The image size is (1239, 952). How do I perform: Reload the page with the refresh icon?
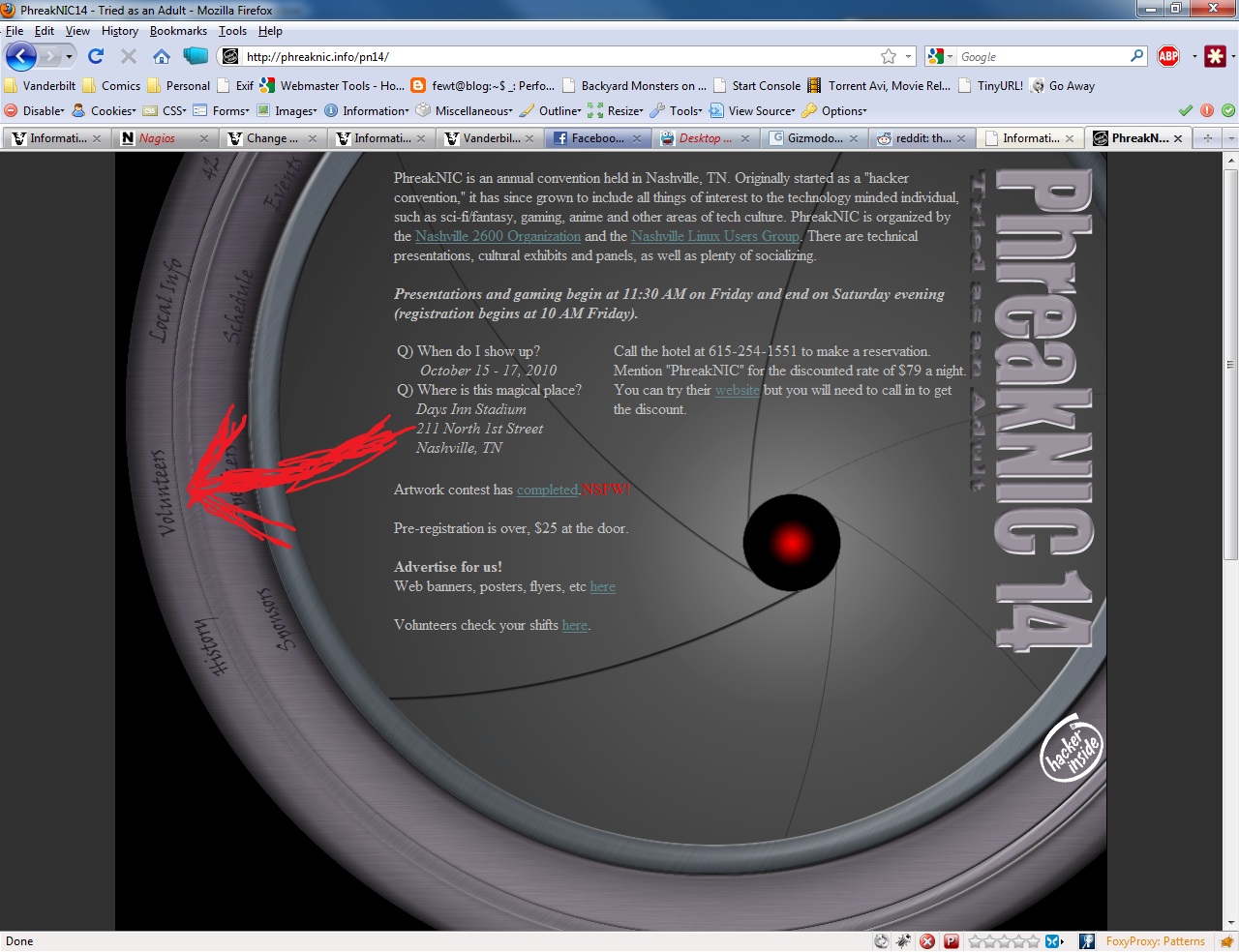(96, 56)
